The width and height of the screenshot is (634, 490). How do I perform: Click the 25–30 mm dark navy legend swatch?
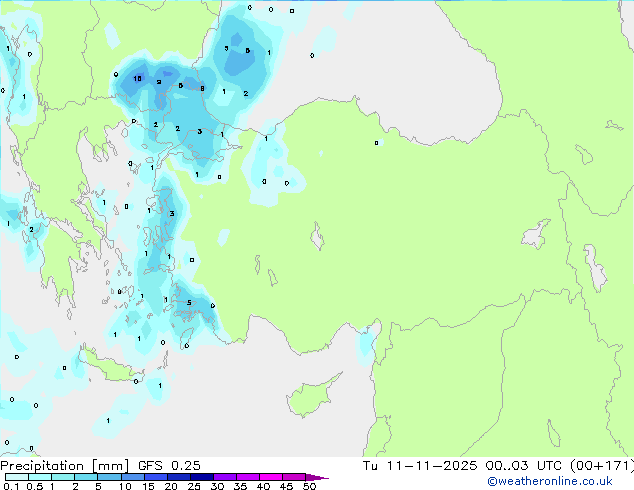click(x=201, y=477)
